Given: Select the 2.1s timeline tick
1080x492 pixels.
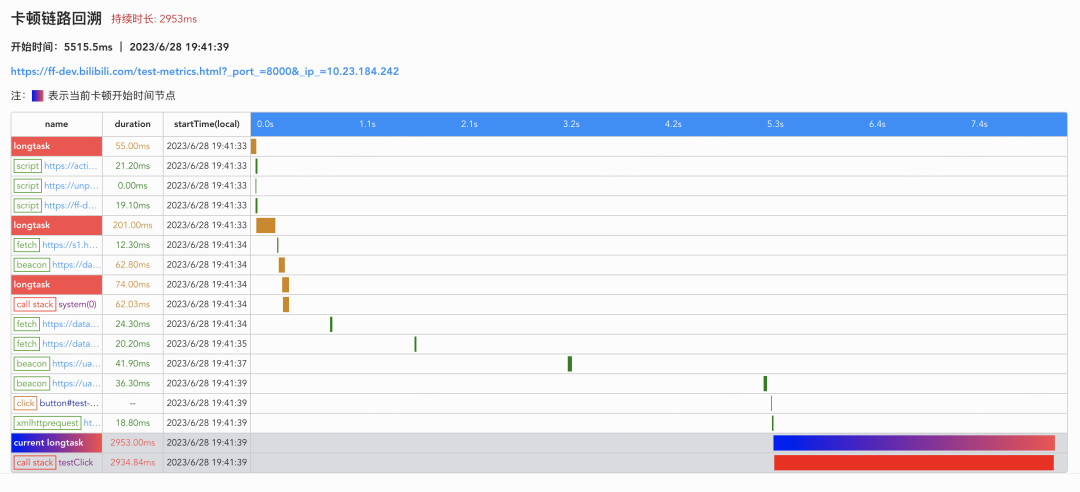Looking at the screenshot, I should 469,124.
